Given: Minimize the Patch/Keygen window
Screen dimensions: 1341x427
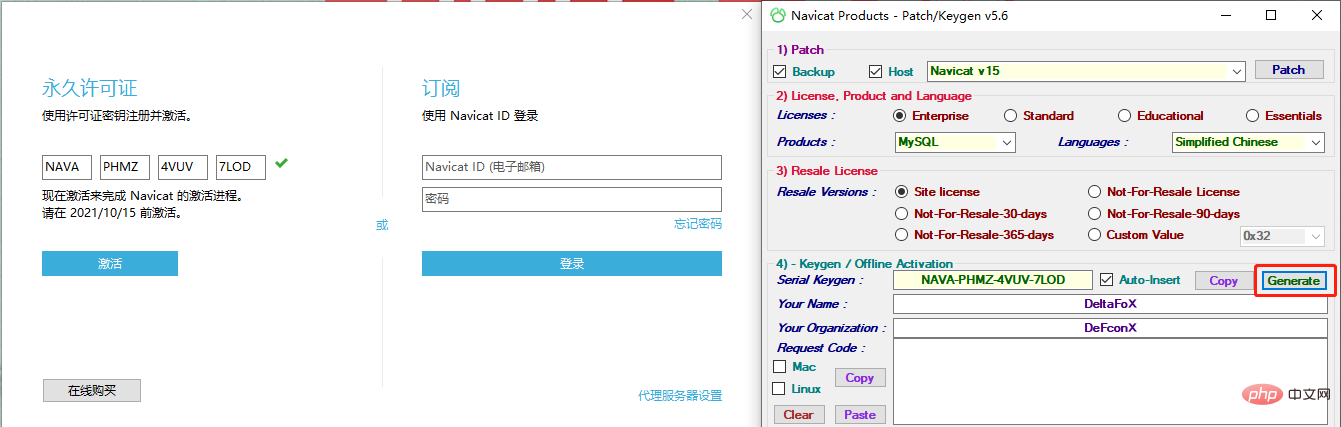Looking at the screenshot, I should [x=1228, y=15].
